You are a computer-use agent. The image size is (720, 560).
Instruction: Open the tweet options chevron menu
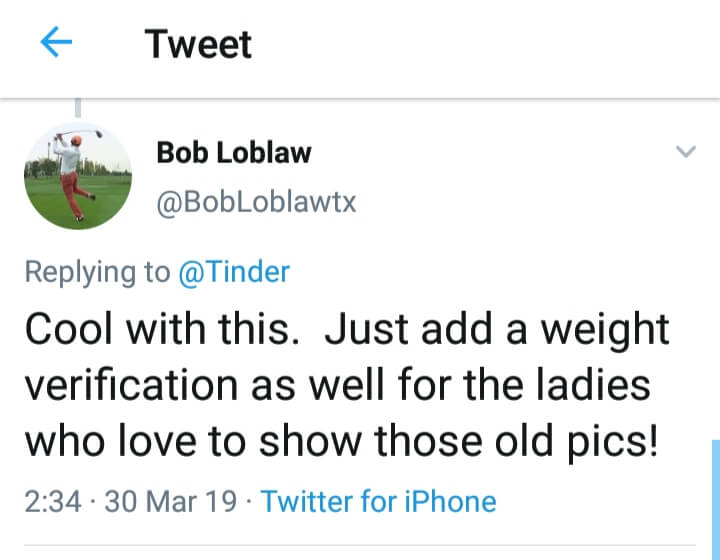tap(685, 152)
